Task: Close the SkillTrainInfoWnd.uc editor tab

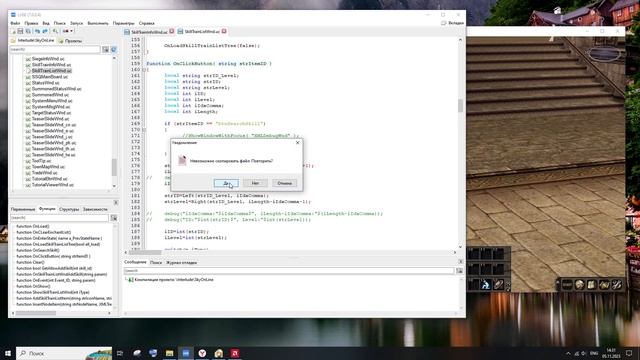Action: pos(172,31)
